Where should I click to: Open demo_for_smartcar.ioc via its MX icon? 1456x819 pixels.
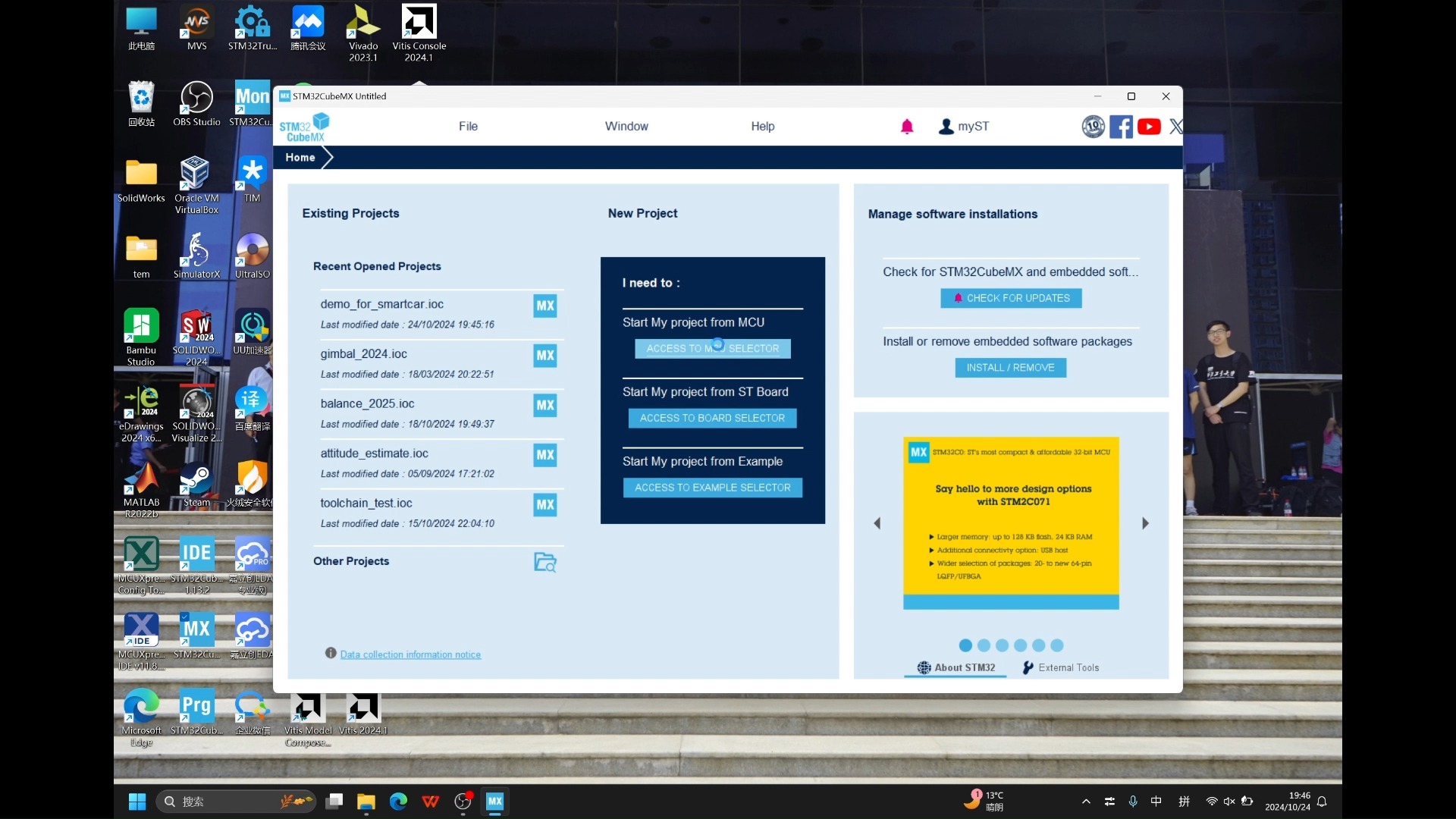(x=545, y=306)
